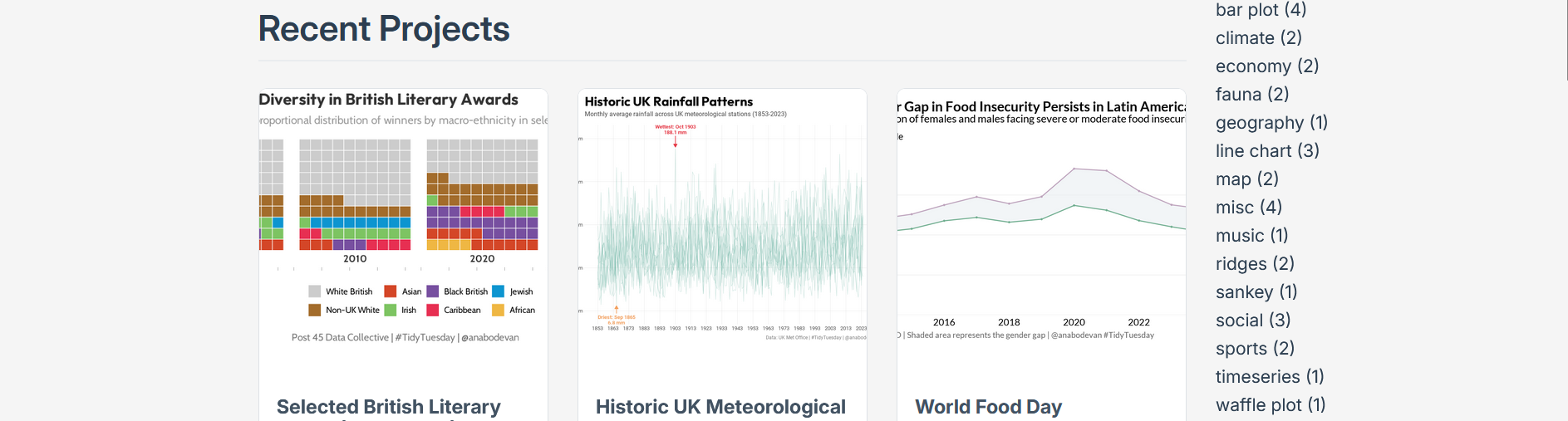Open the ridges (2) category

tap(1255, 264)
